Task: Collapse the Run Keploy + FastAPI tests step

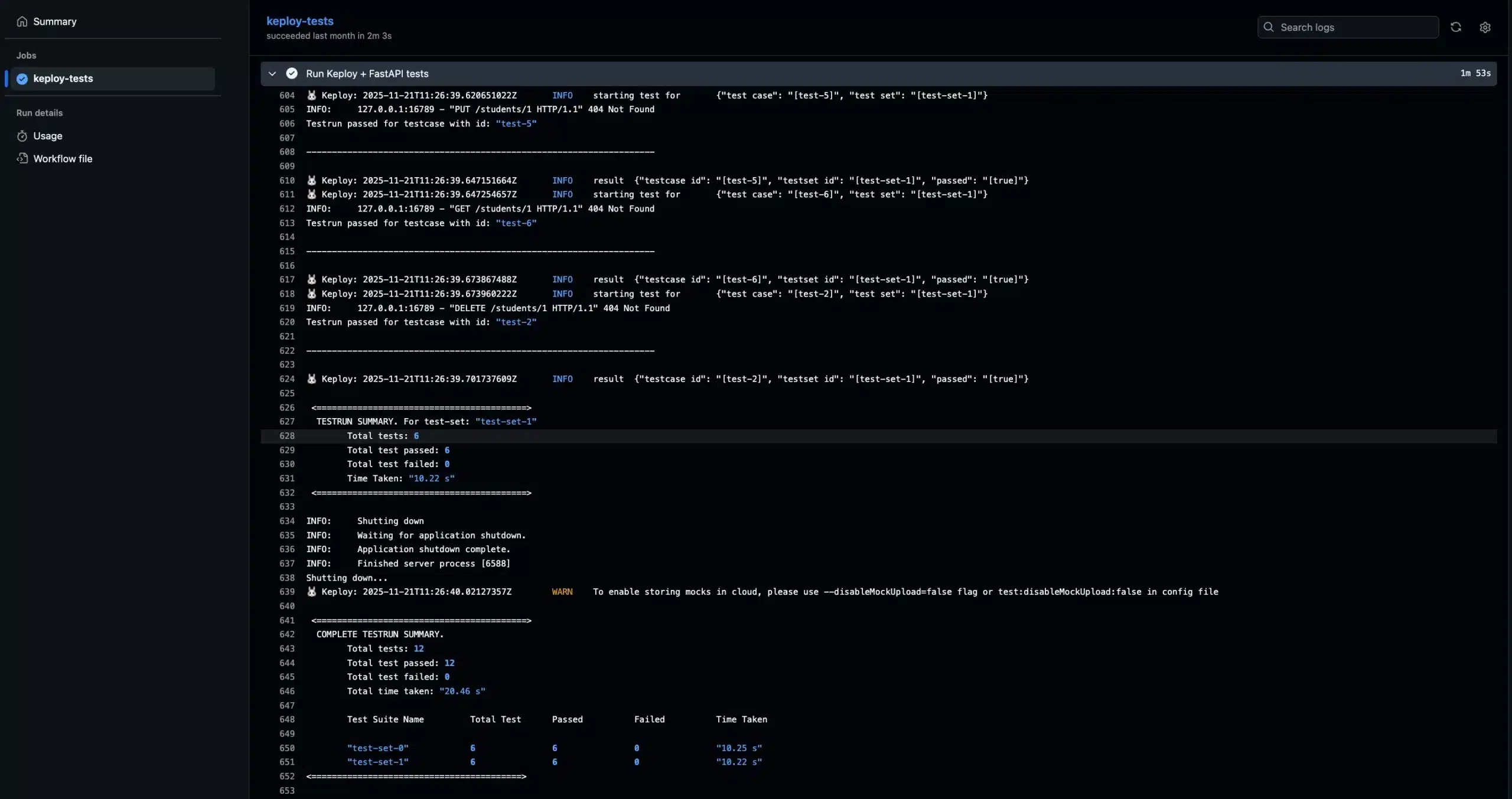Action: [x=272, y=73]
